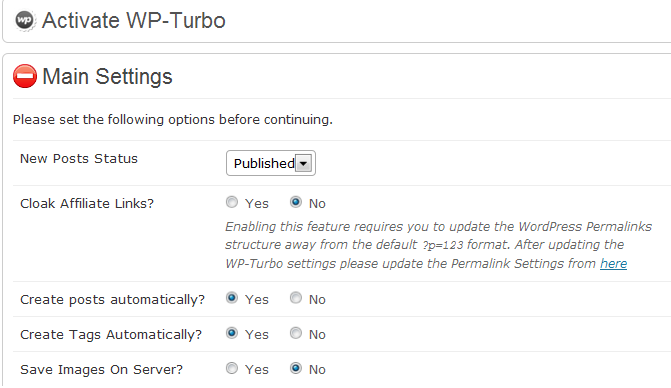
Task: Click the Save Images On Server? label
Action: [101, 370]
